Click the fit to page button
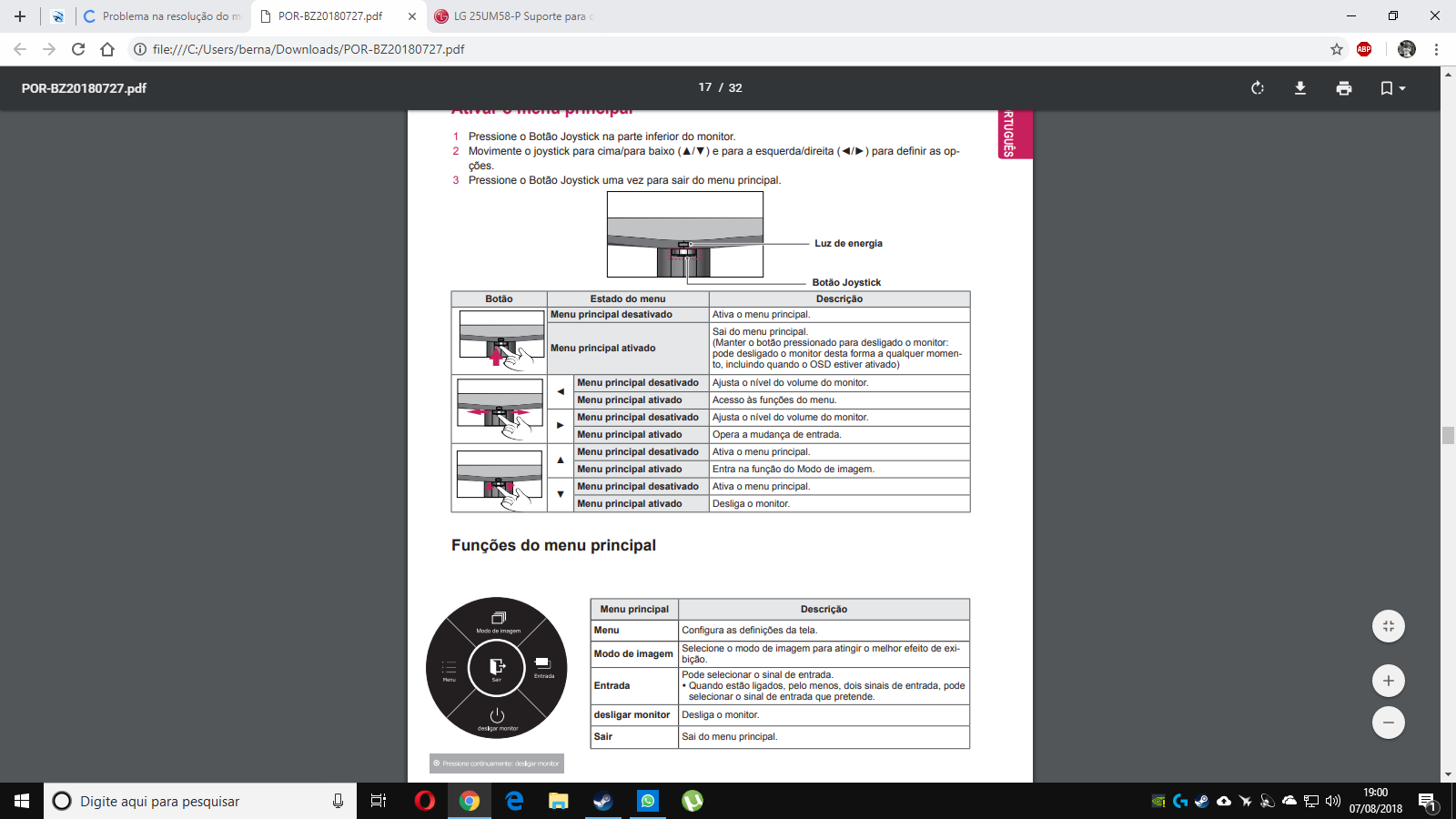 [1389, 626]
